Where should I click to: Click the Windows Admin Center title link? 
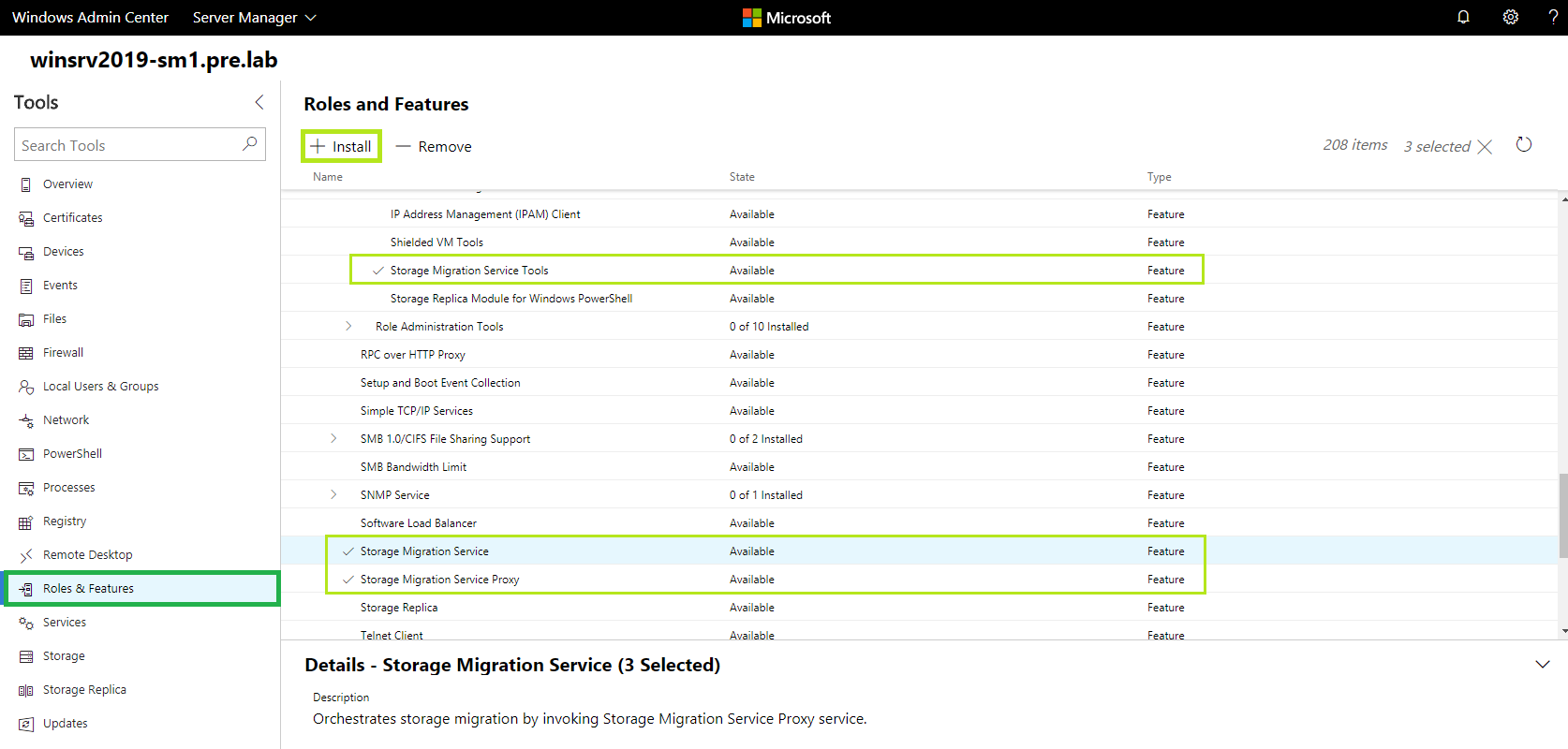(x=90, y=17)
